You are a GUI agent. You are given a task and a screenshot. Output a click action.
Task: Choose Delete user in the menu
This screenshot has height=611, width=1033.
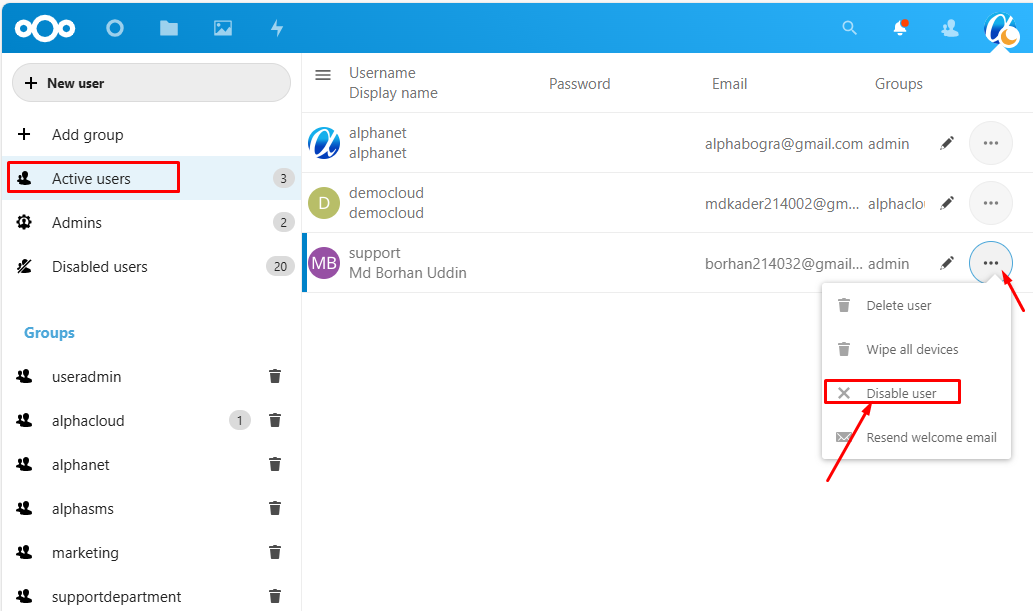[x=898, y=306]
